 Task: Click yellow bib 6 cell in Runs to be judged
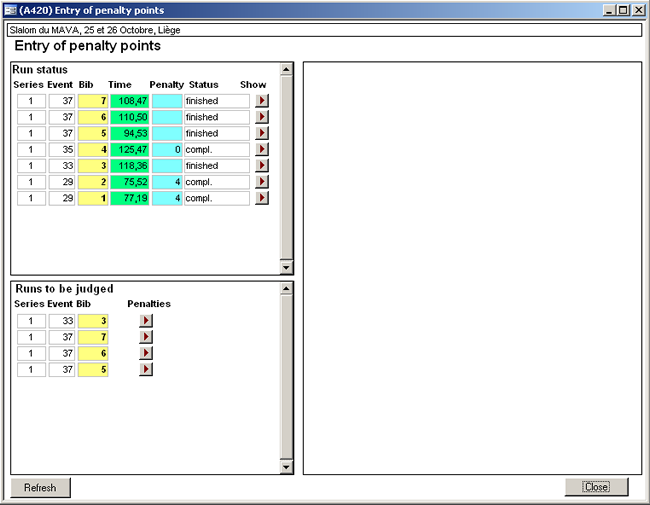pyautogui.click(x=93, y=353)
